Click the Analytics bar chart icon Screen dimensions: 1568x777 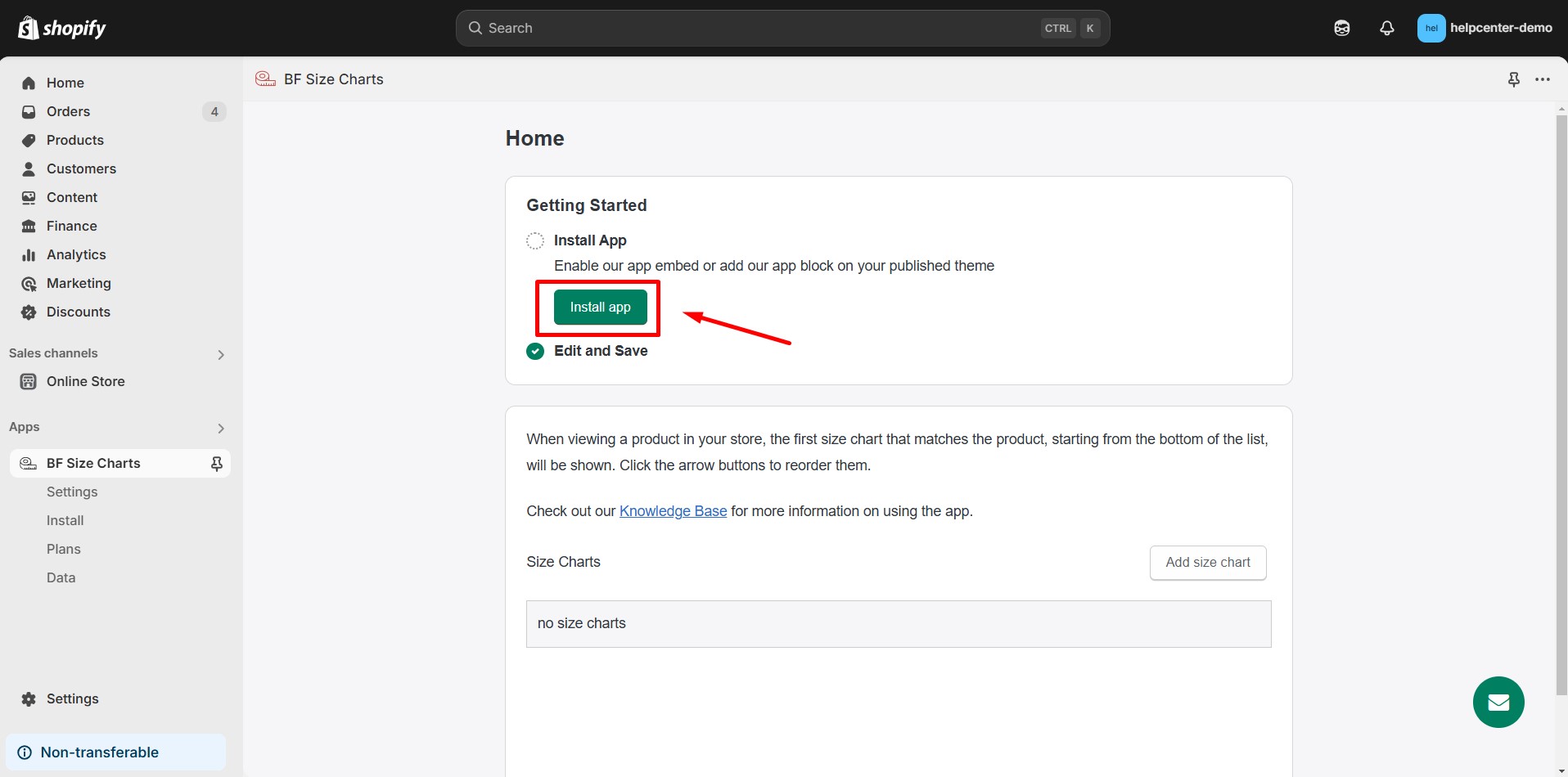pyautogui.click(x=29, y=255)
